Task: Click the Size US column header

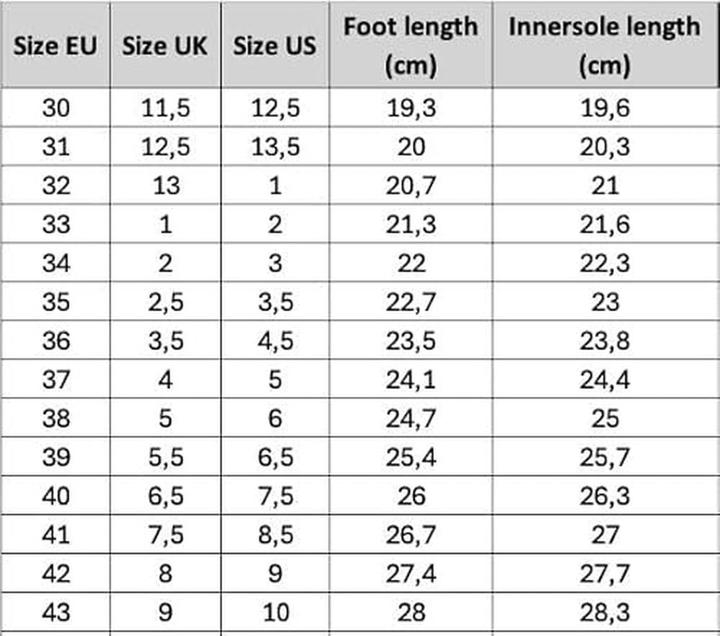Action: pos(275,47)
